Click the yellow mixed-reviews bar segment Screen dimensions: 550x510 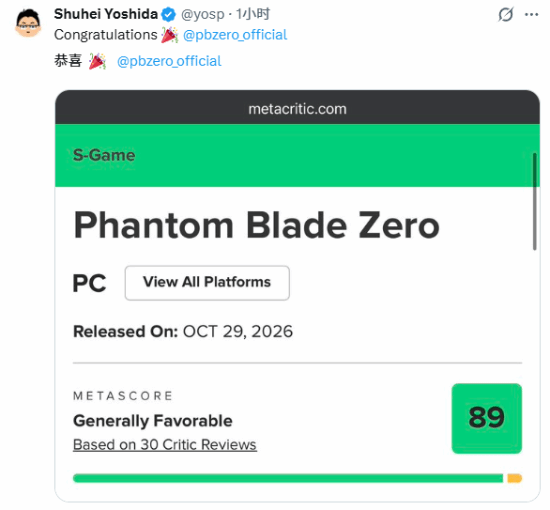point(515,478)
